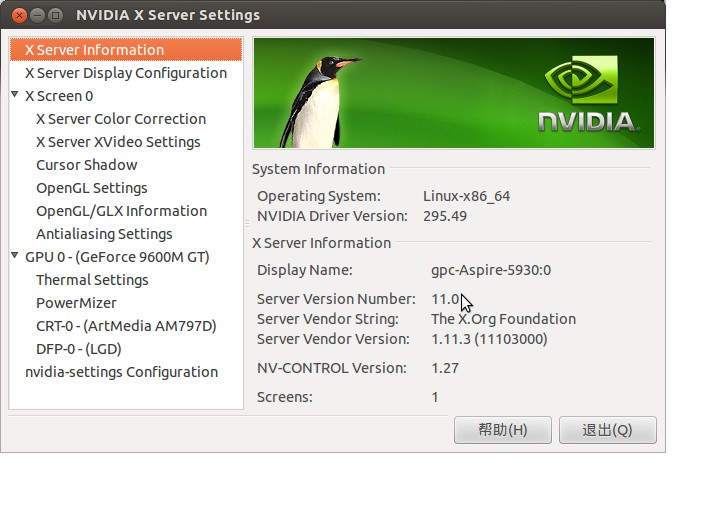
Task: Click the pane divider handle between panels
Action: coord(247,223)
